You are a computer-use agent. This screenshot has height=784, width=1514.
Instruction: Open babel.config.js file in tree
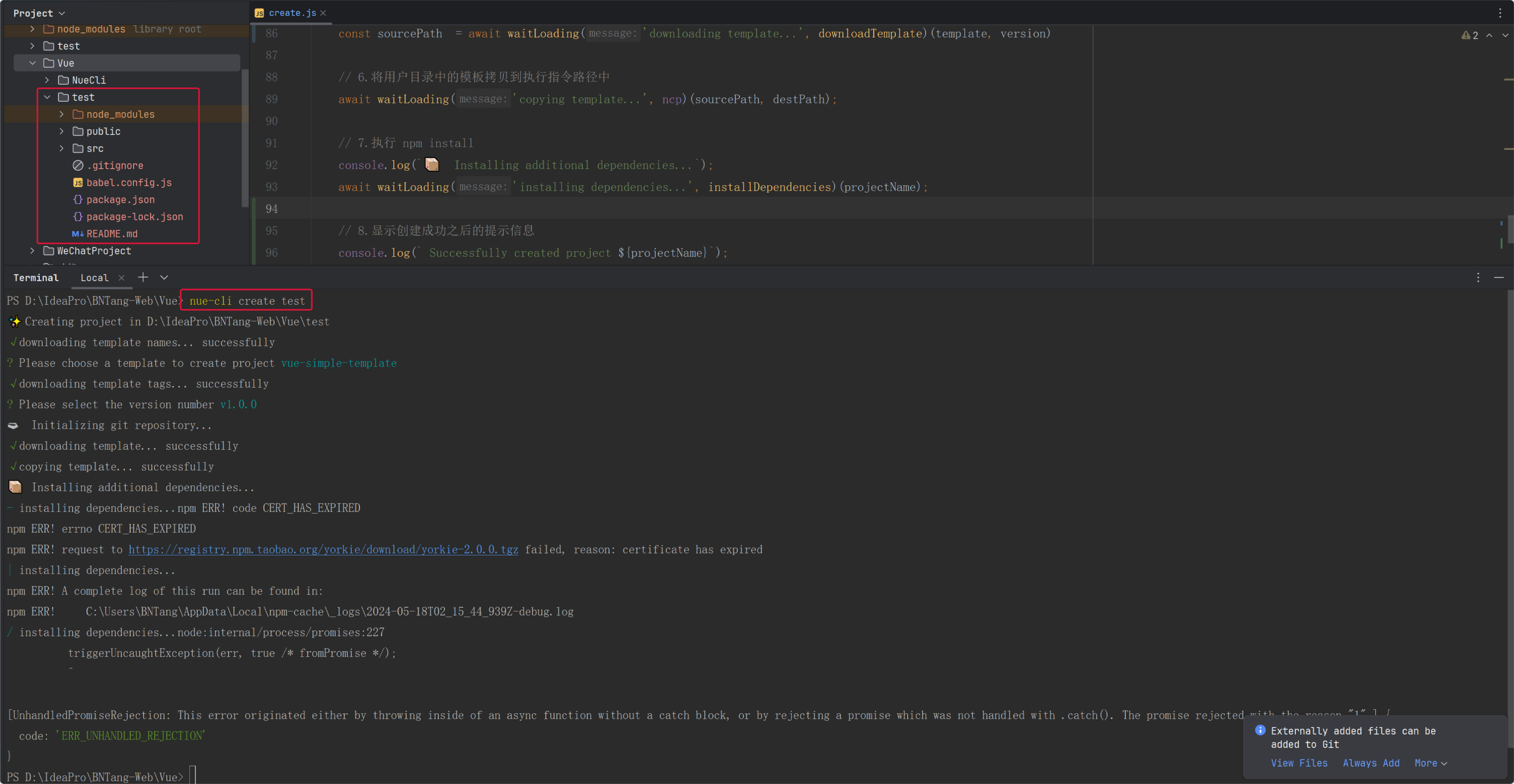coord(129,183)
